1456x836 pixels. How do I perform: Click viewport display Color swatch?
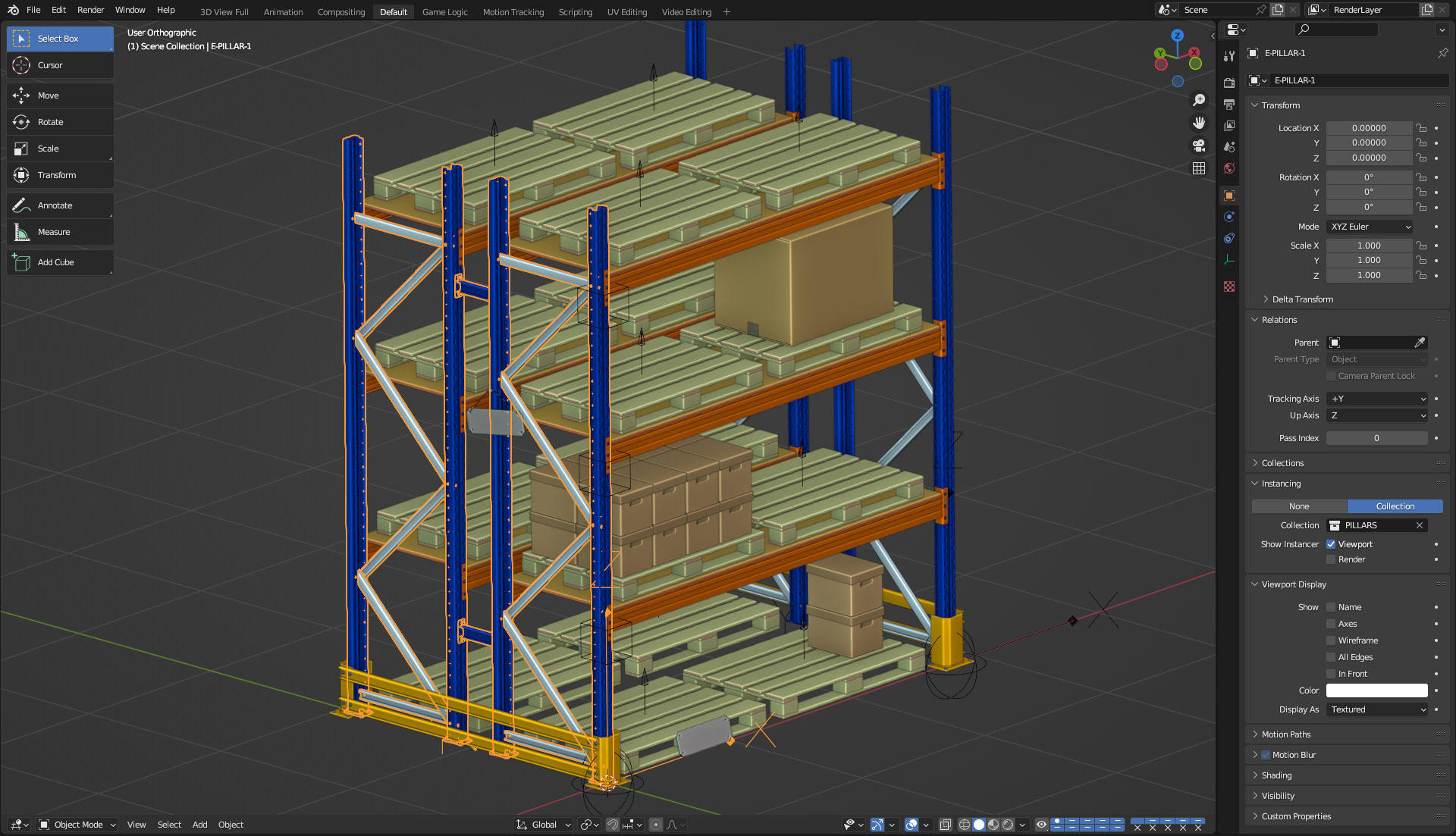point(1377,690)
